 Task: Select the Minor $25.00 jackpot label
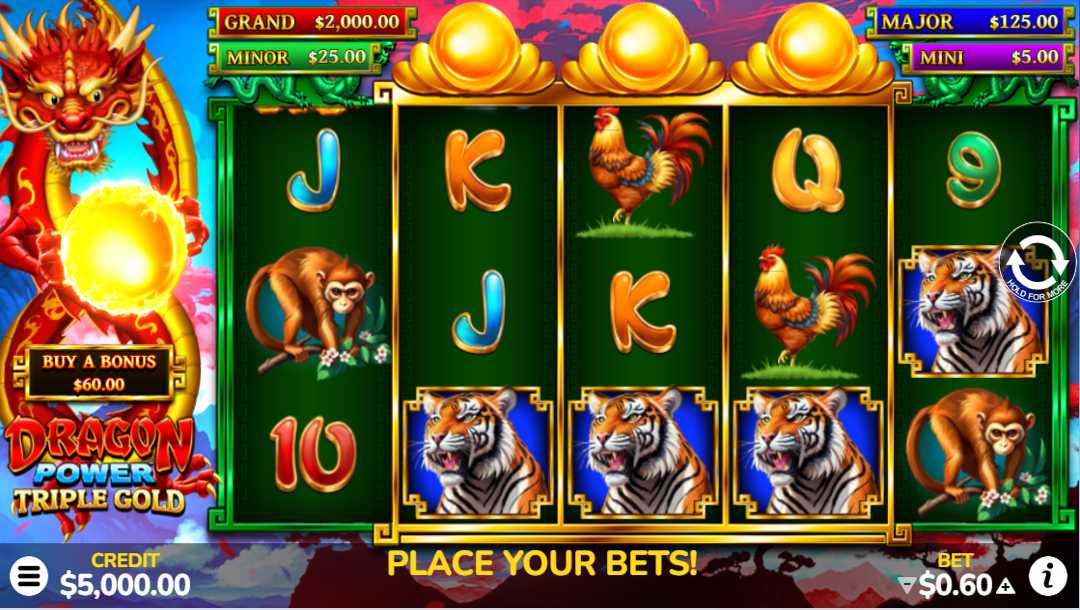pyautogui.click(x=296, y=57)
